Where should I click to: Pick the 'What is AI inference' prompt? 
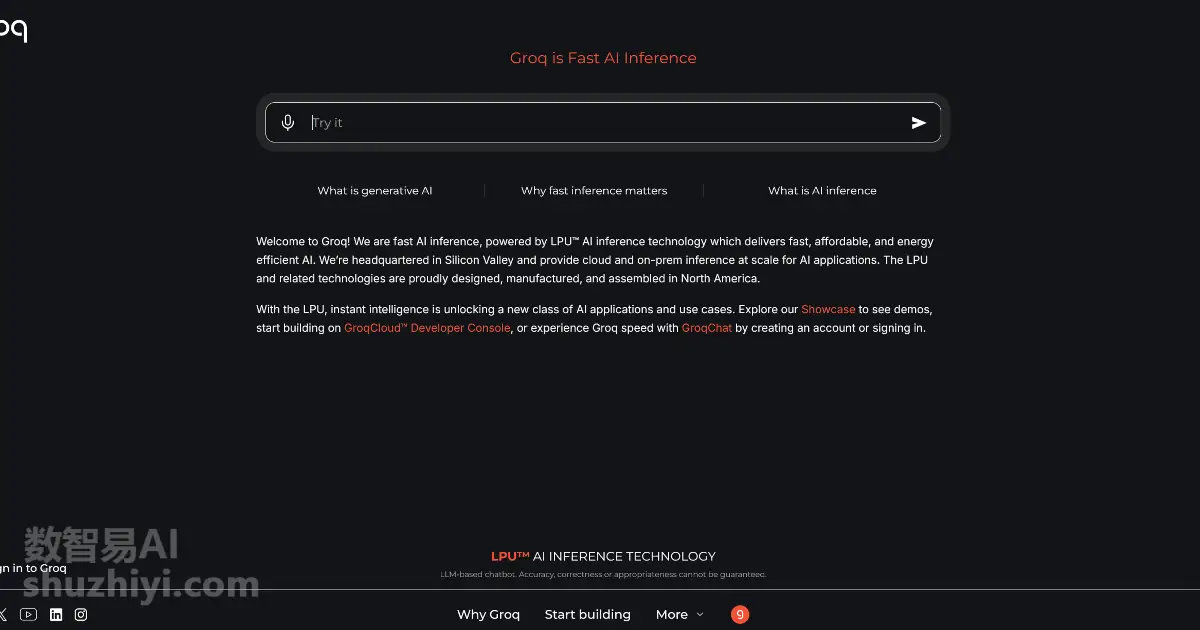pos(822,191)
